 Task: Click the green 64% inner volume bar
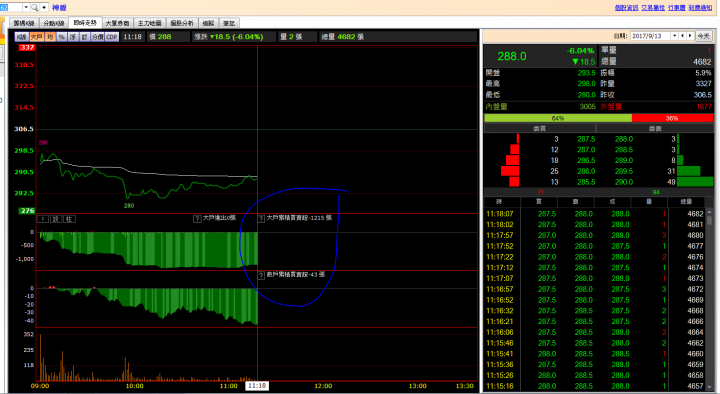(558, 118)
